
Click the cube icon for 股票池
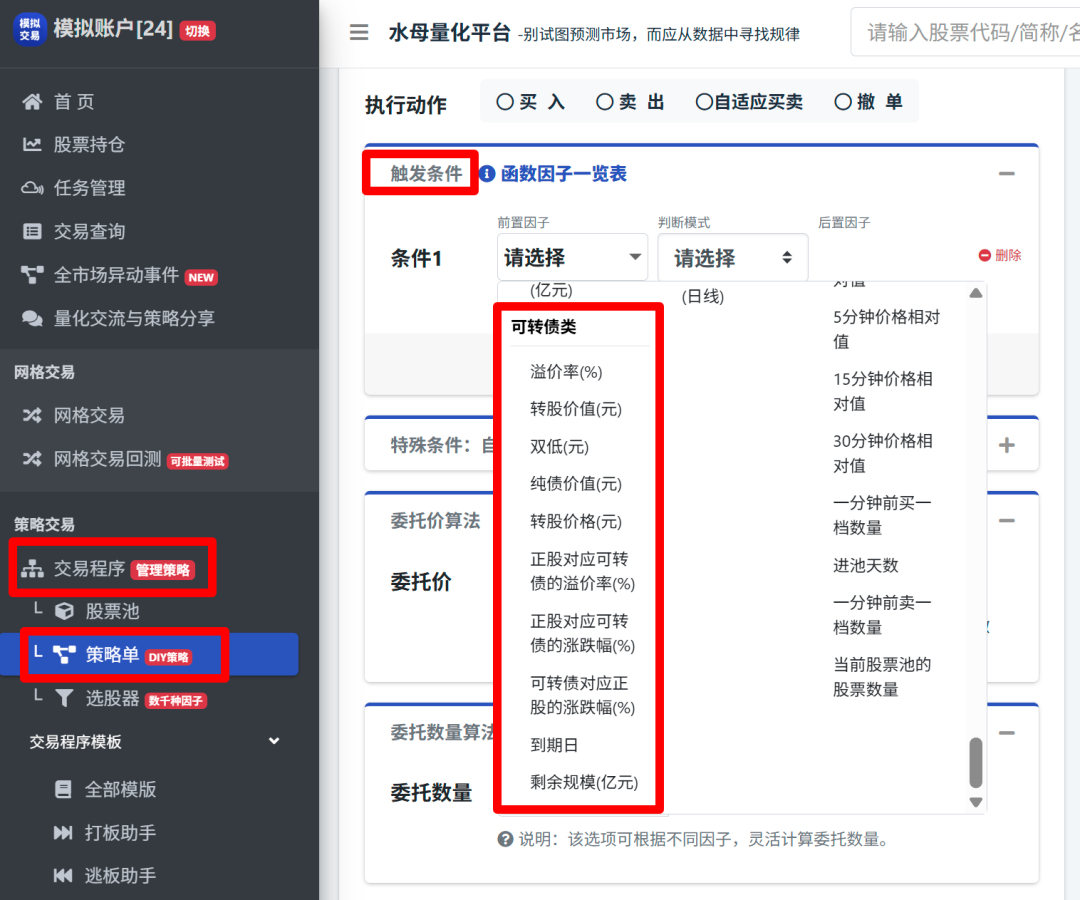64,611
